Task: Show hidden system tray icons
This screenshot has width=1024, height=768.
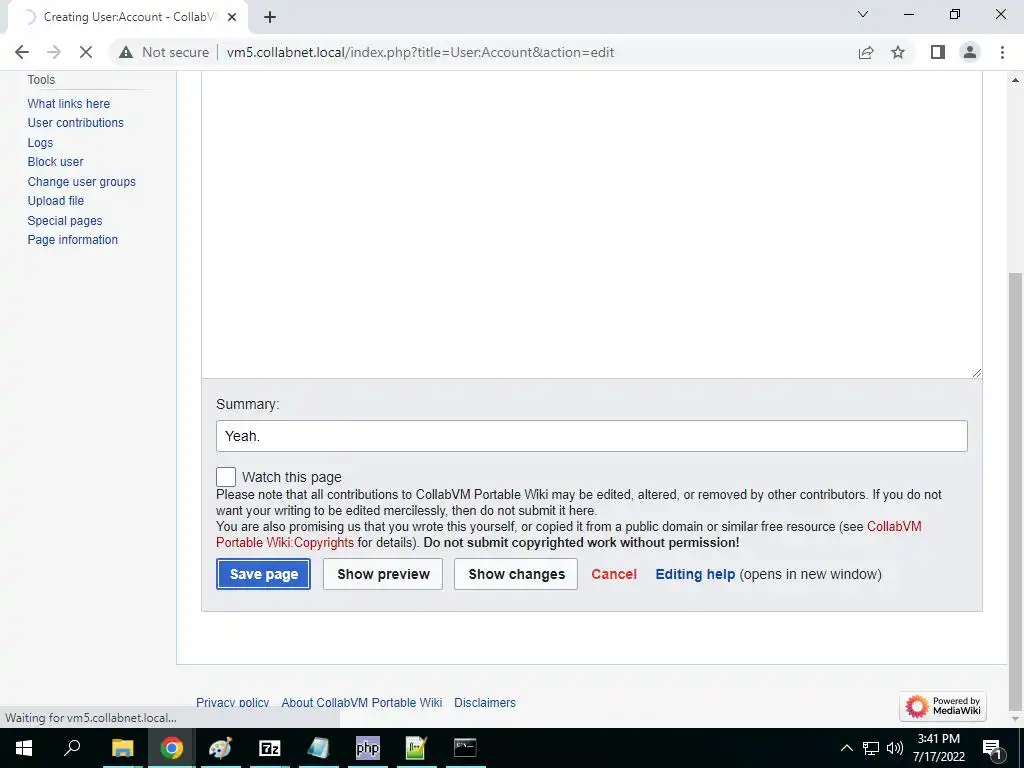Action: pos(846,748)
